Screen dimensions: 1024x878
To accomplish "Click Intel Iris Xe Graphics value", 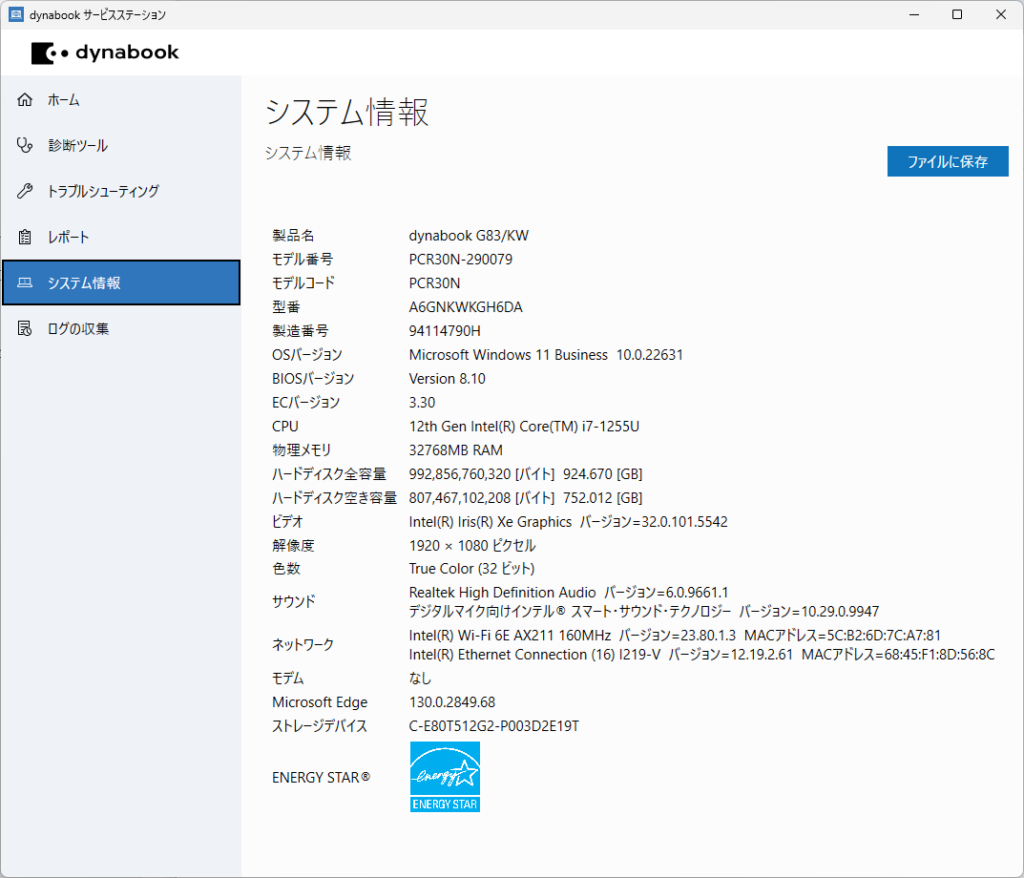I will coord(568,521).
